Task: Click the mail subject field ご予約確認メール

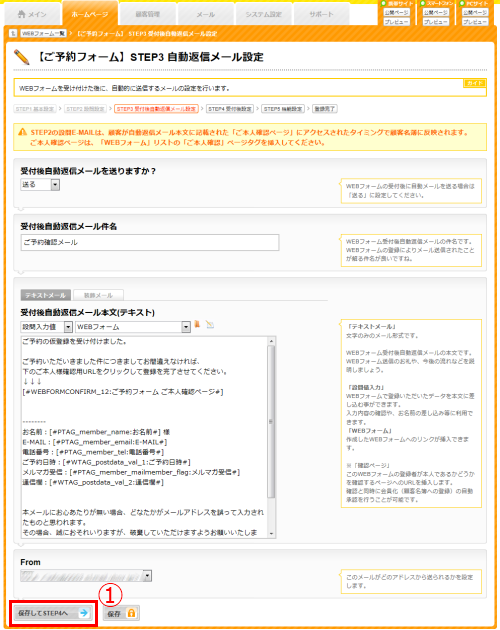Action: pos(150,242)
